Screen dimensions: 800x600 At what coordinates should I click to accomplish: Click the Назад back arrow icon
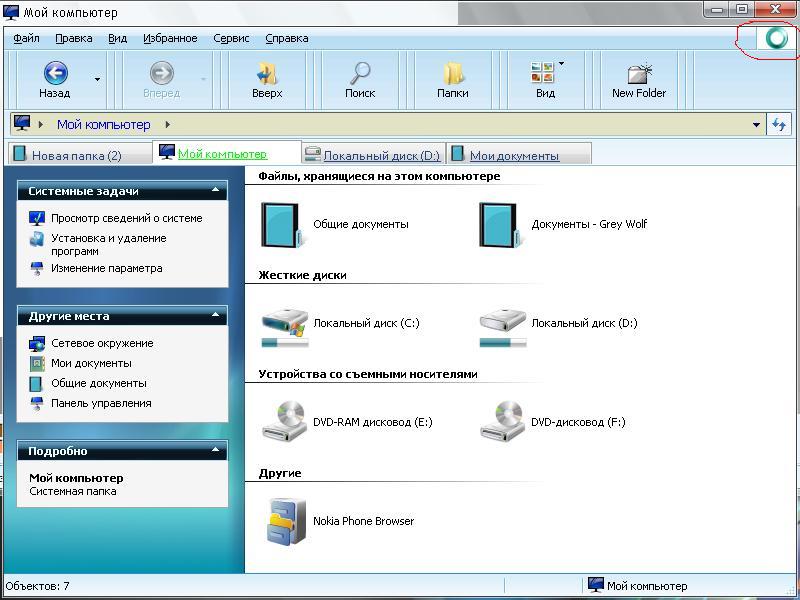(55, 72)
